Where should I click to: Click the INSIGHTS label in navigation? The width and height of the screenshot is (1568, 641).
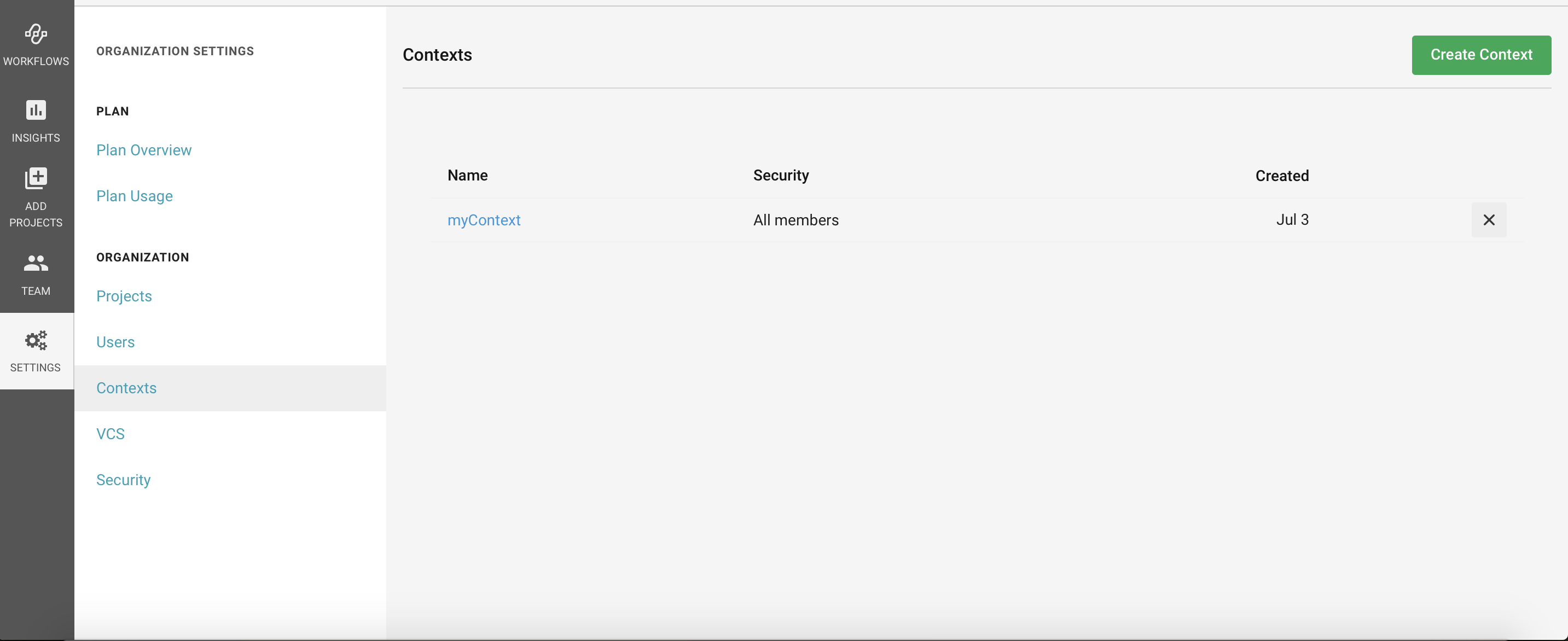pos(36,138)
